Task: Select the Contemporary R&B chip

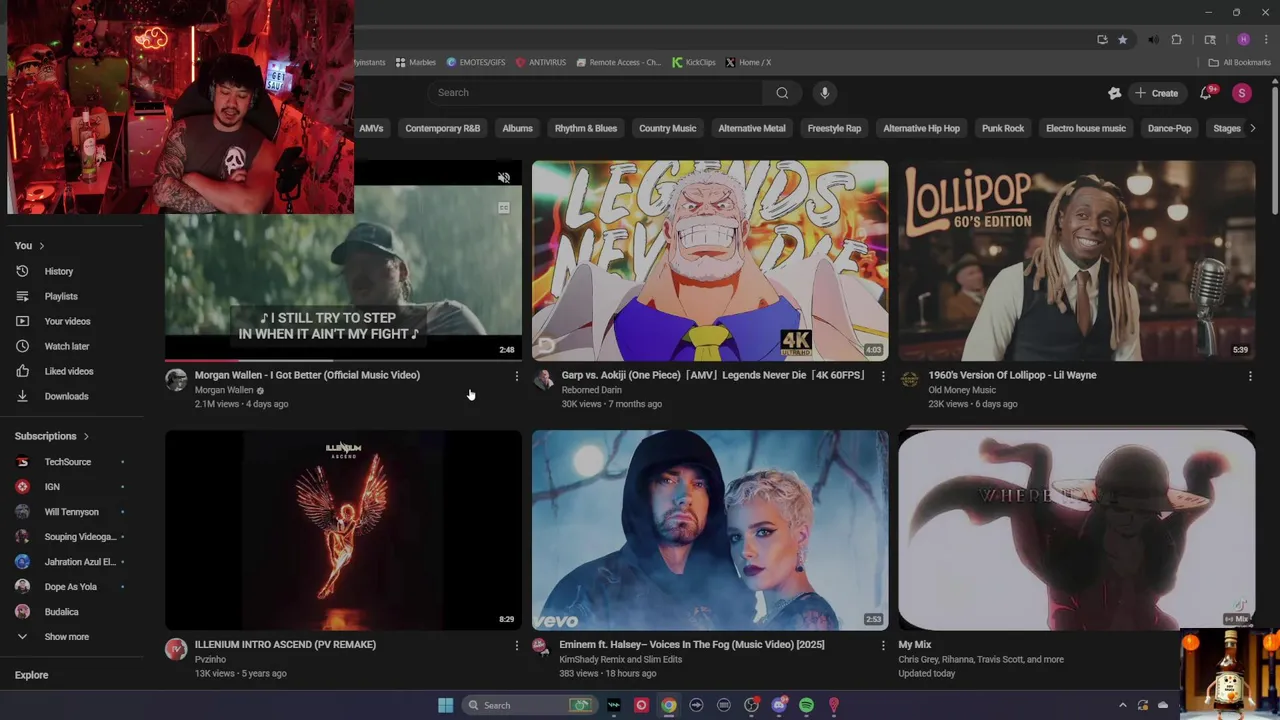Action: point(442,128)
